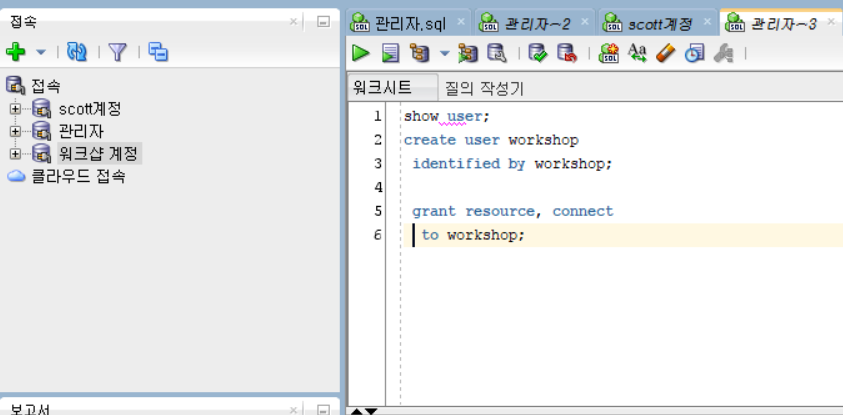Open the Explain Plan dropdown arrow
843x415 pixels.
[x=444, y=53]
